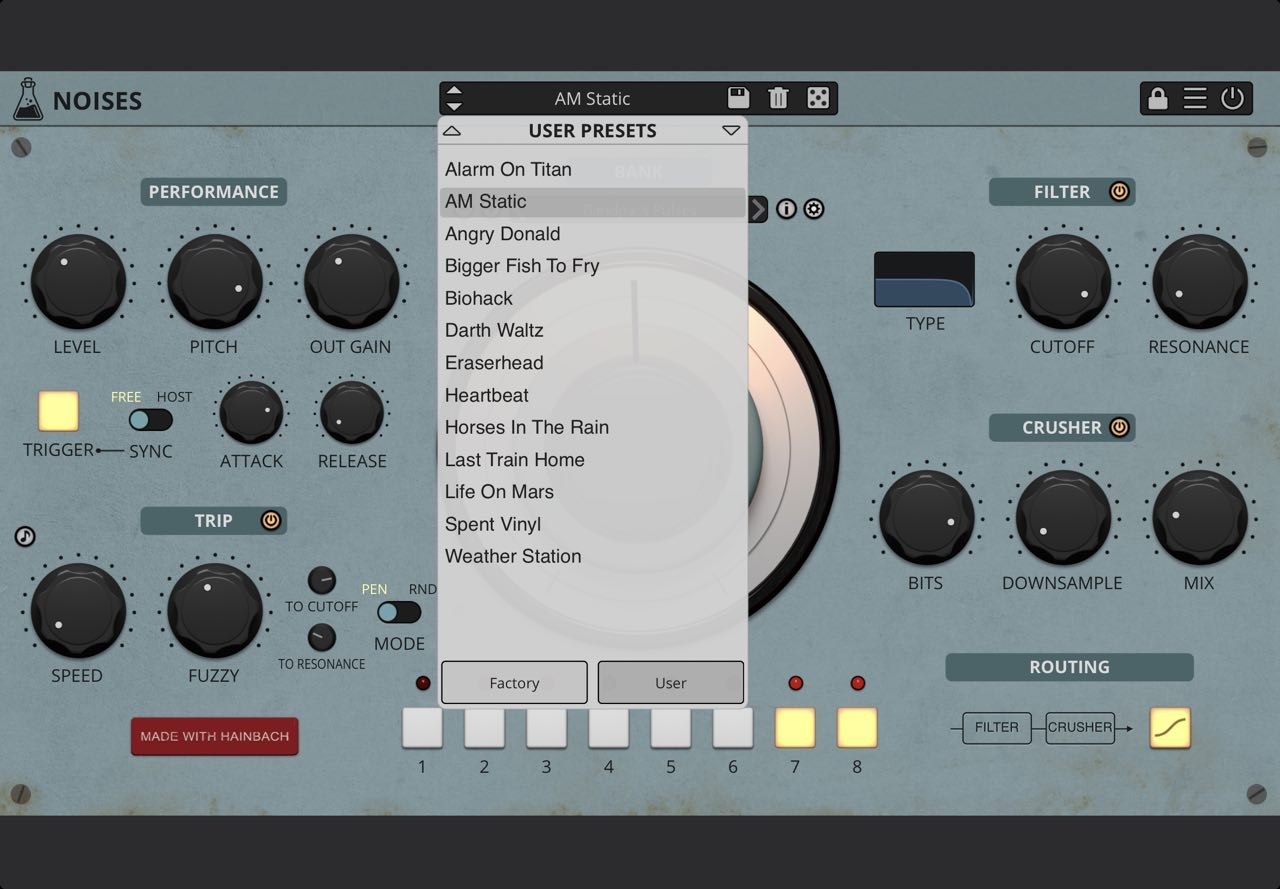Click the save preset floppy disk icon
The height and width of the screenshot is (889, 1280).
(738, 98)
